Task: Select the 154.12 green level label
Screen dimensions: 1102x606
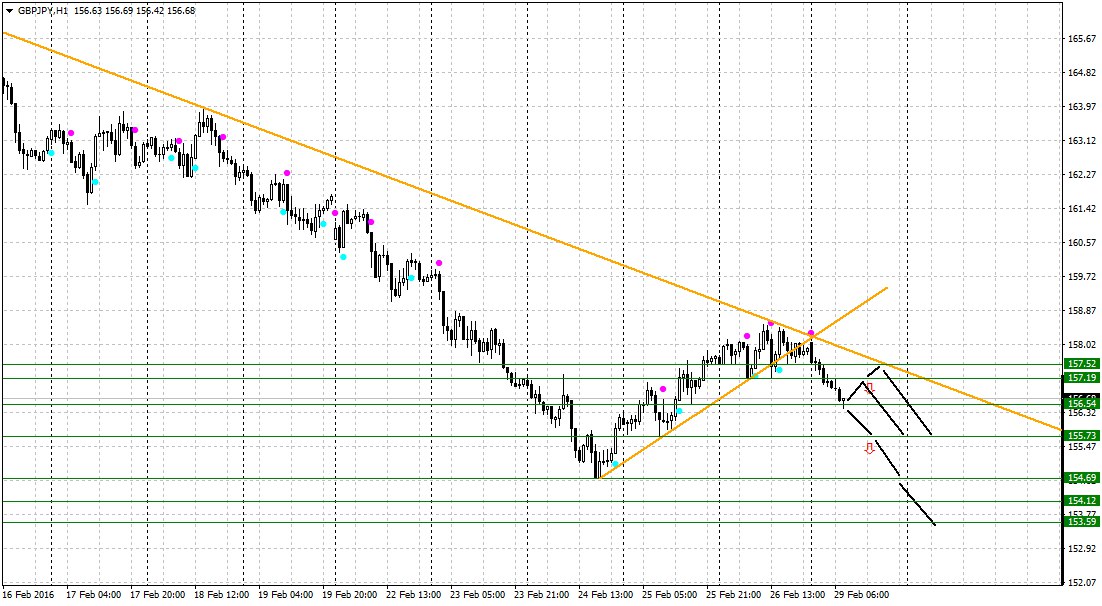Action: pyautogui.click(x=1082, y=501)
